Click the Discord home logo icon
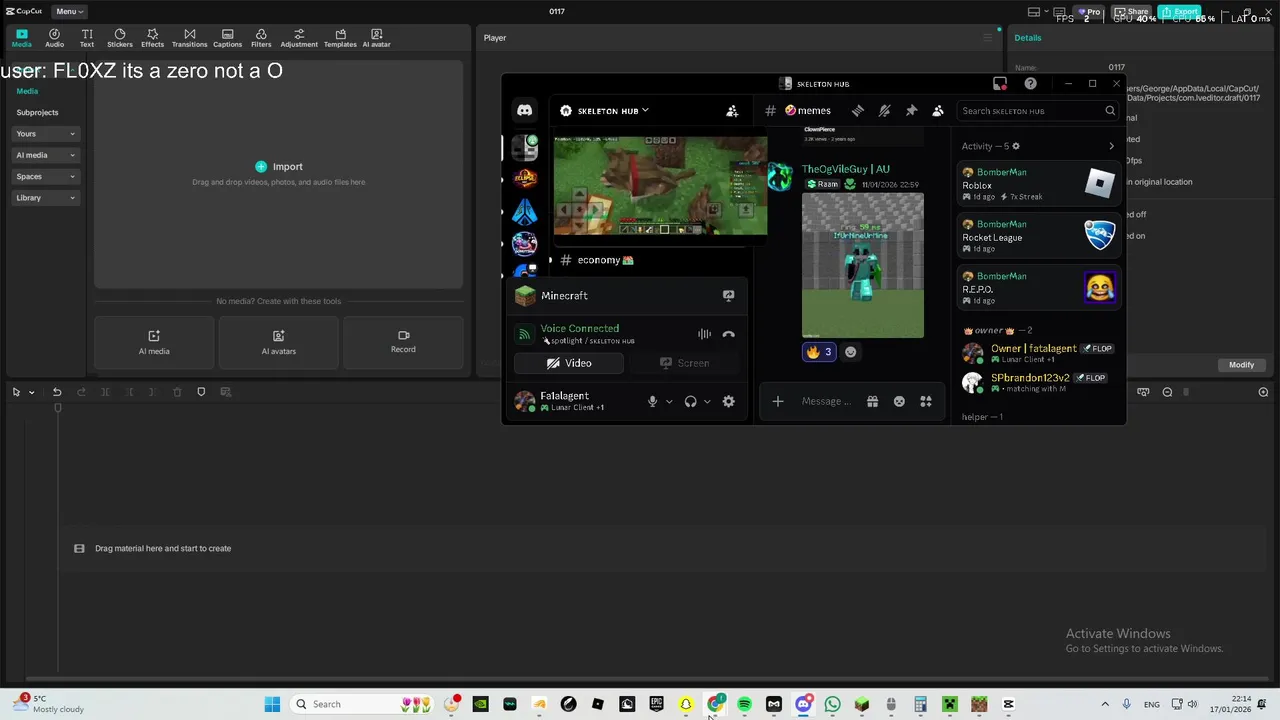Viewport: 1280px width, 720px height. 524,110
